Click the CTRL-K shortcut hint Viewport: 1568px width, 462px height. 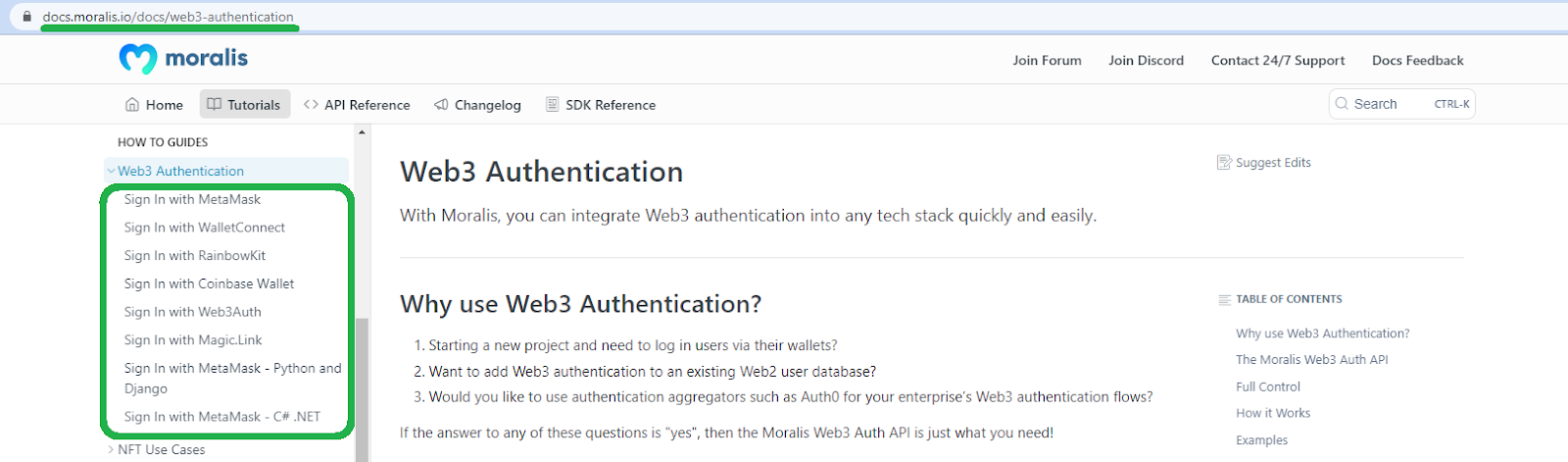(1451, 104)
